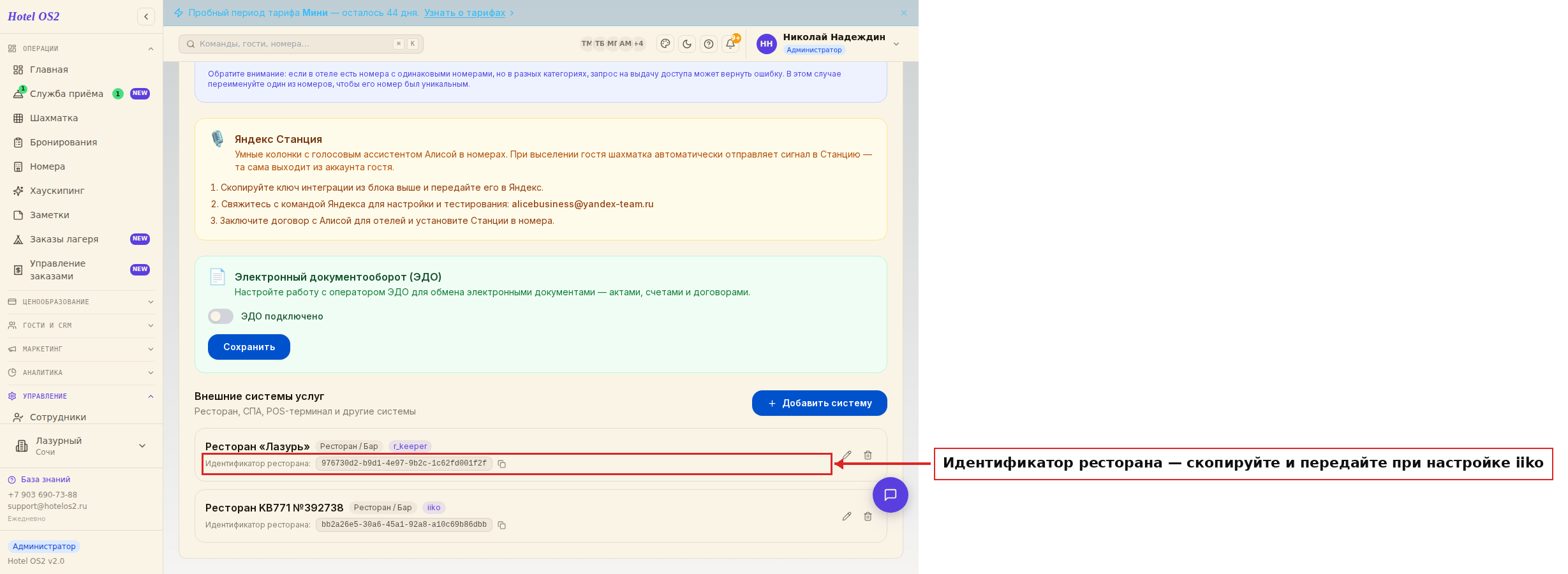Viewport: 1568px width, 574px height.
Task: Open the Лазурный Сочи hotel selector
Action: coord(81,446)
